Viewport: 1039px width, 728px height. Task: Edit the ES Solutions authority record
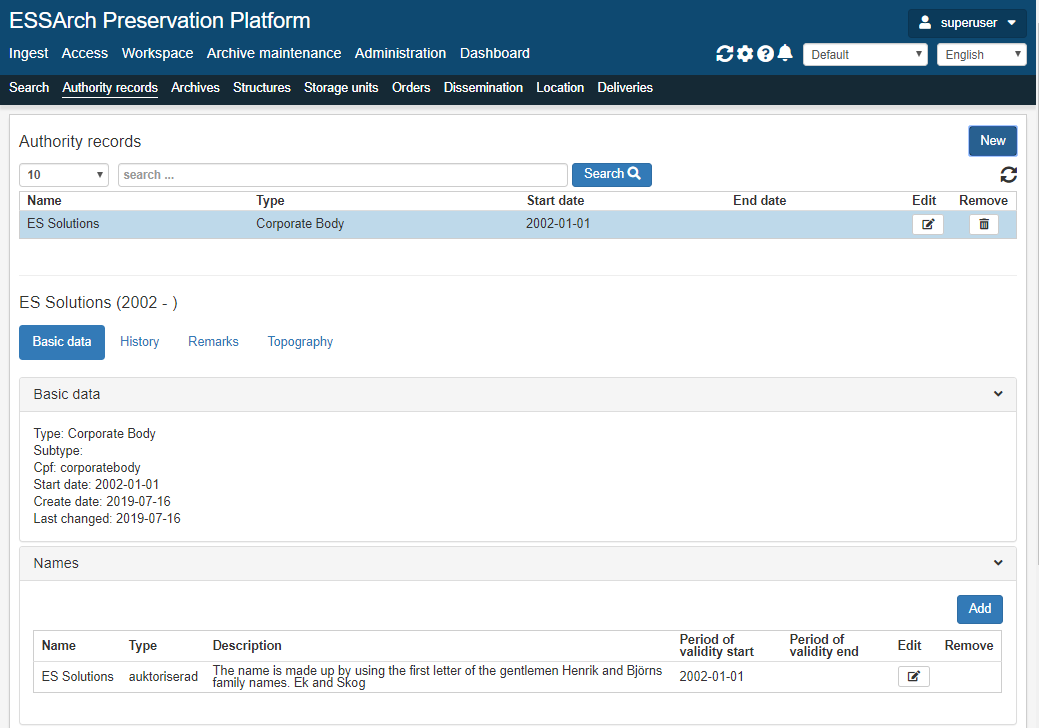tap(928, 225)
